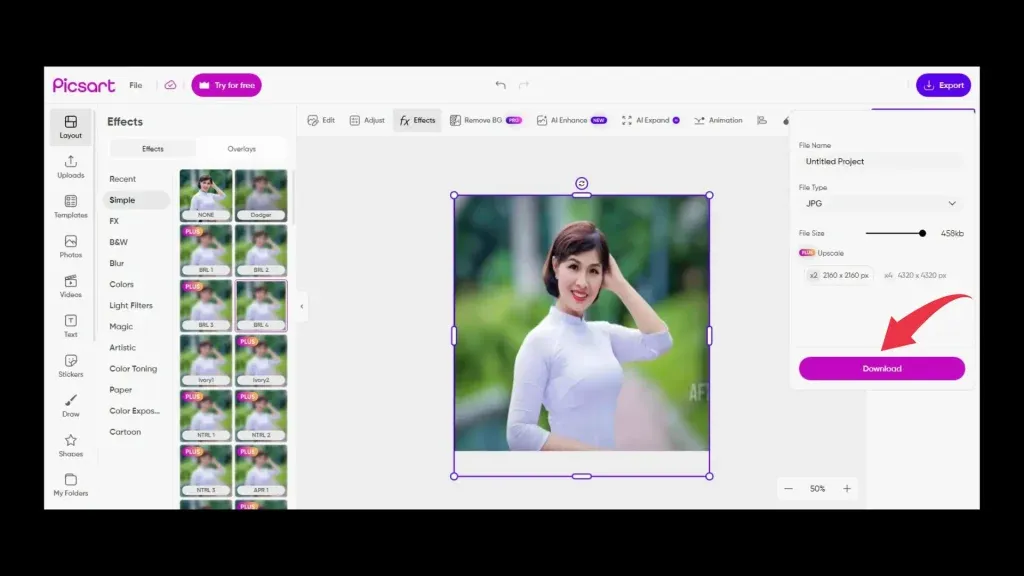Apply the APR 1 effect thumbnail
Image resolution: width=1024 pixels, height=576 pixels.
point(261,470)
